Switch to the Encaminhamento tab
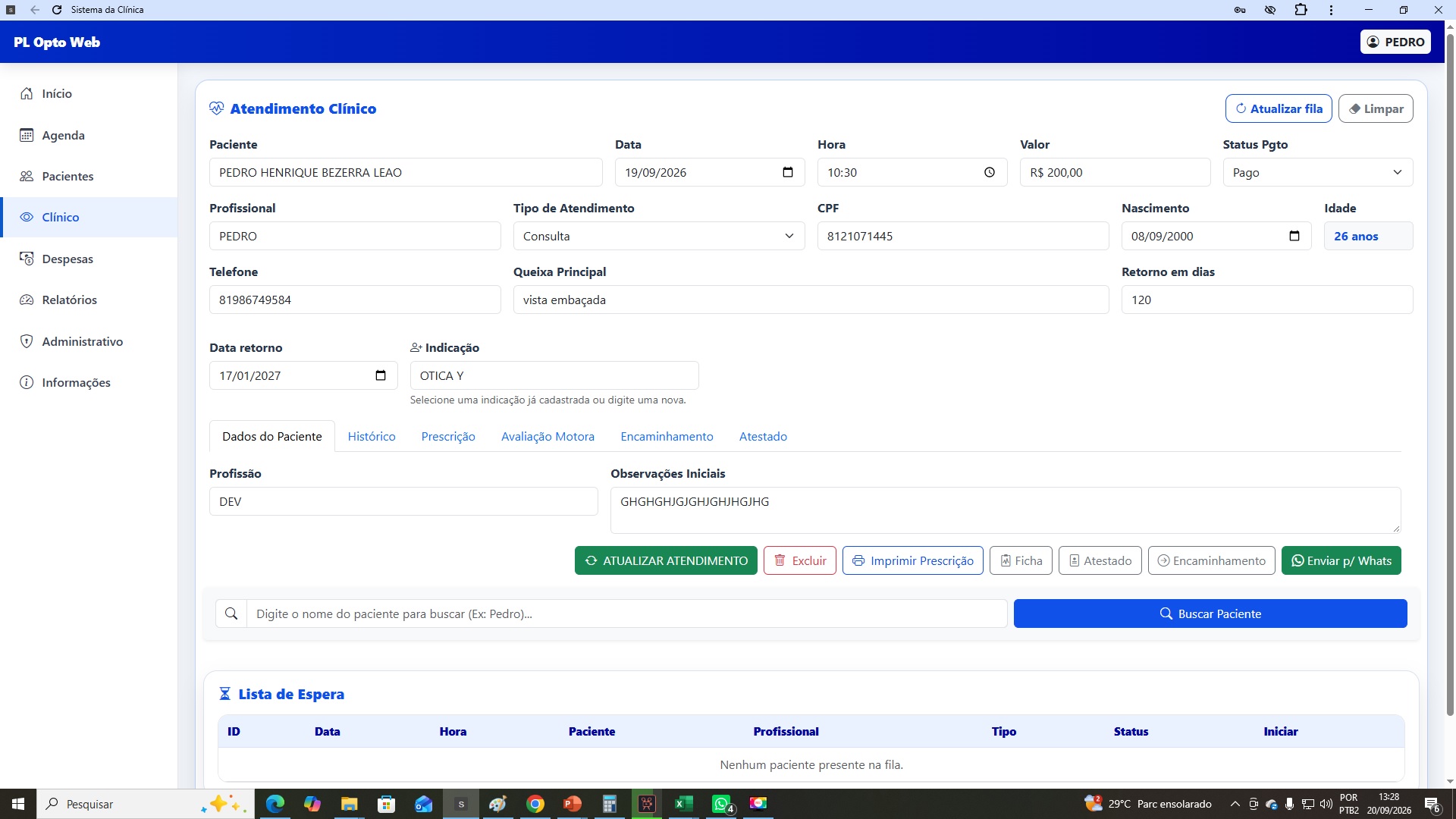 tap(667, 436)
